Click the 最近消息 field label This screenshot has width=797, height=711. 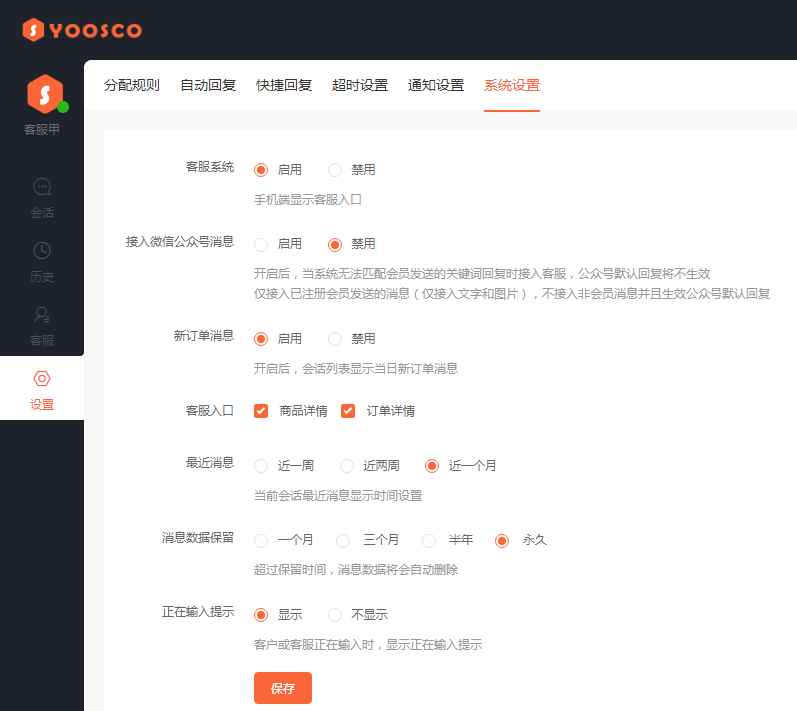pos(210,463)
